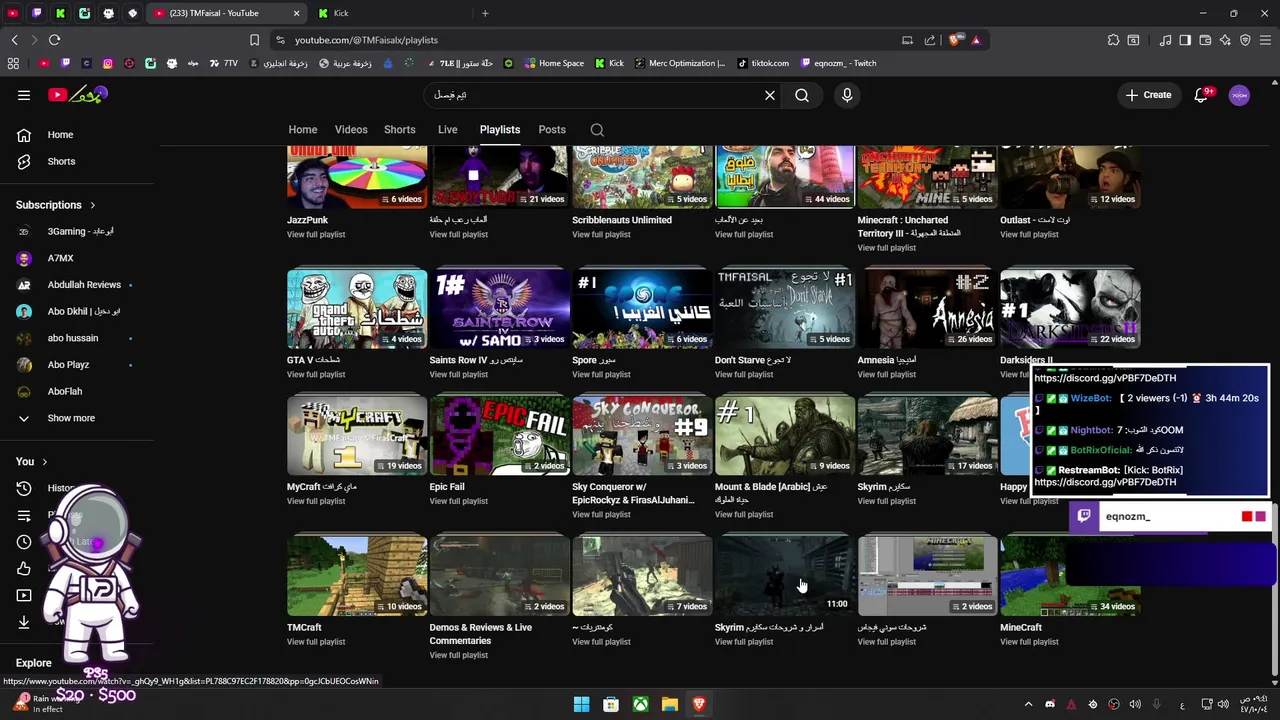Reload the page
This screenshot has height=720, width=1280.
54,40
